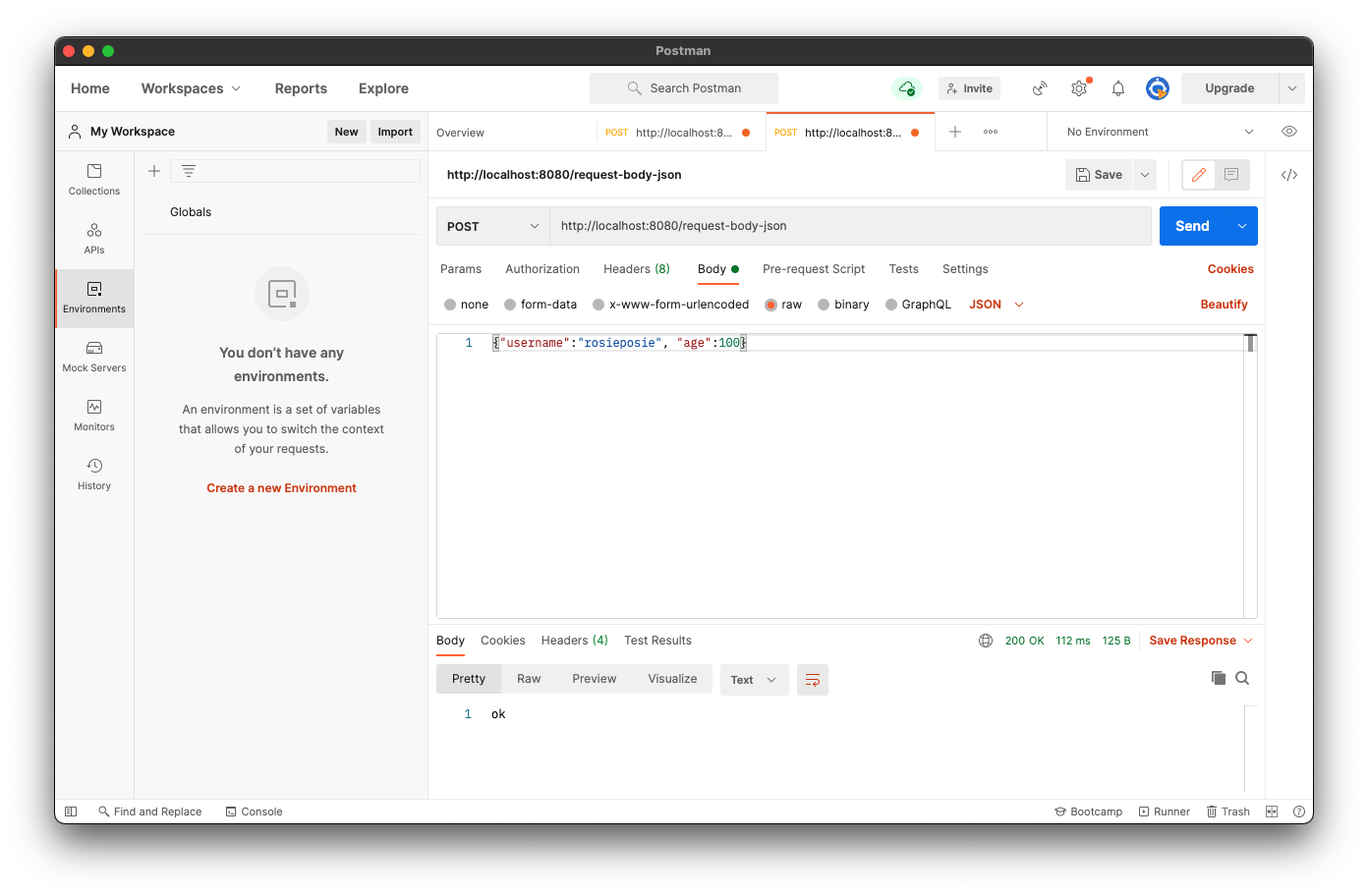Open the response Test Results tab
The height and width of the screenshot is (896, 1368).
[x=657, y=641]
